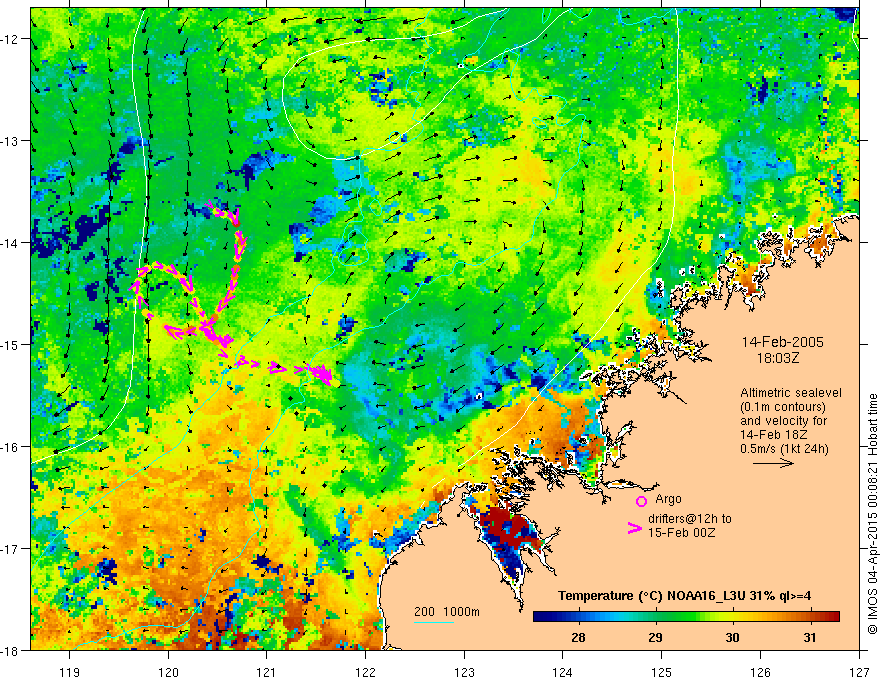Viewport: 880px width, 680px height.
Task: Click latitude axis label -15
Action: [11, 344]
